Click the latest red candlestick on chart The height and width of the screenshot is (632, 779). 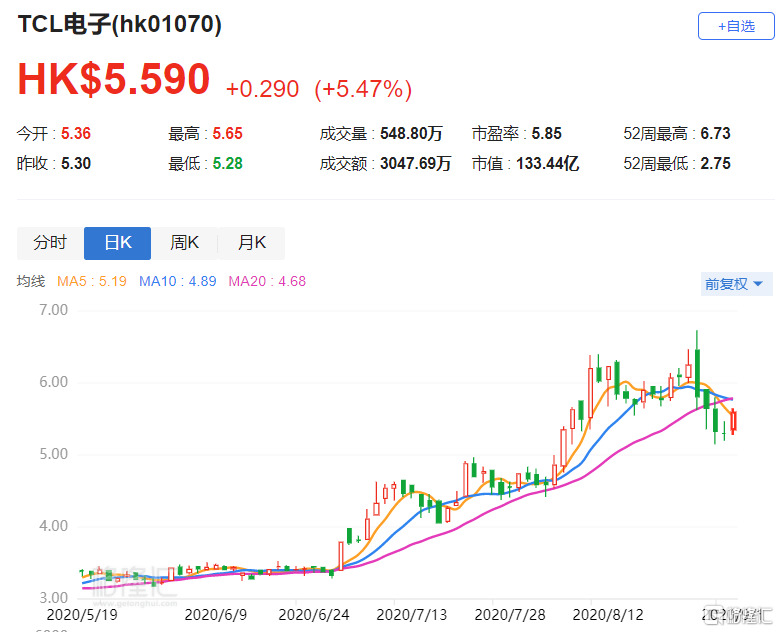point(733,420)
